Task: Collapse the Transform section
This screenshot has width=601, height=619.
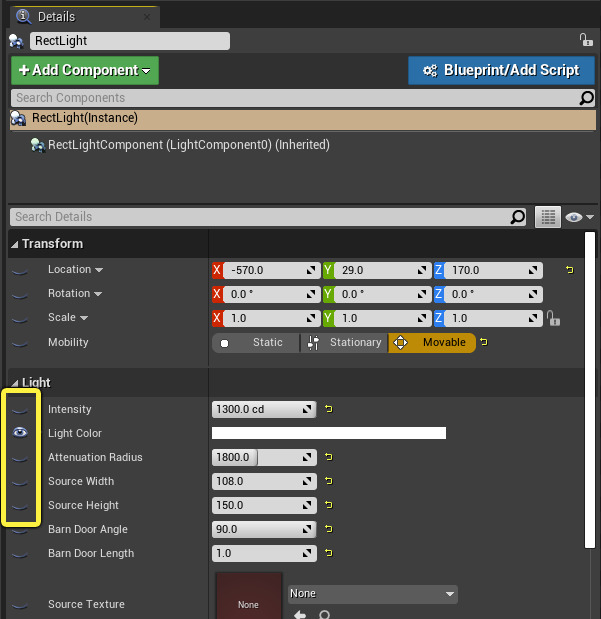Action: 15,245
